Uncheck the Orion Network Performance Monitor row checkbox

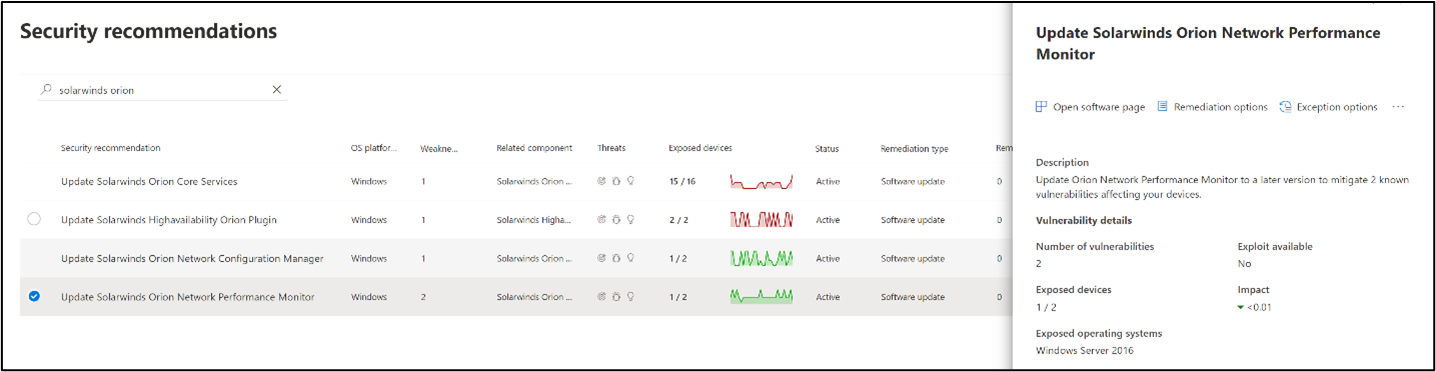coord(34,297)
